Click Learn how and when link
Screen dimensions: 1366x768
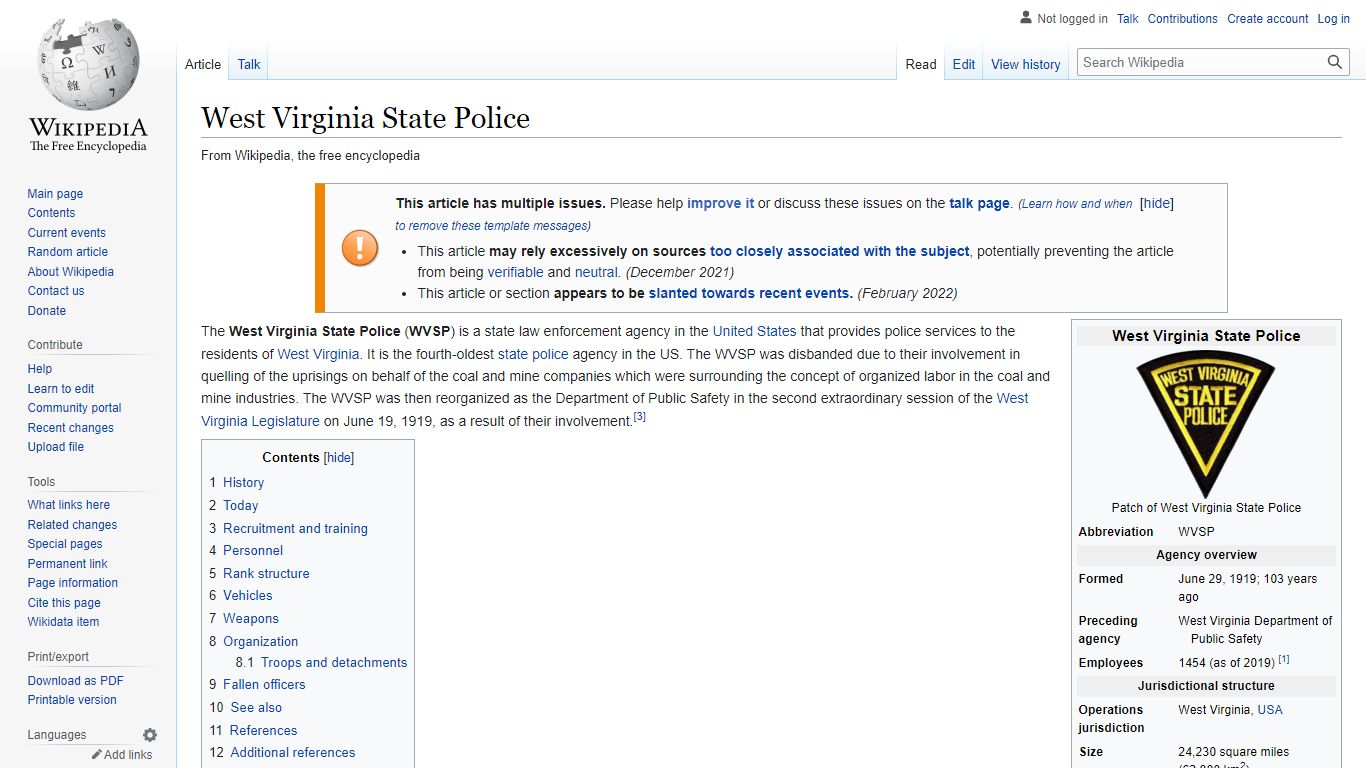(1076, 204)
